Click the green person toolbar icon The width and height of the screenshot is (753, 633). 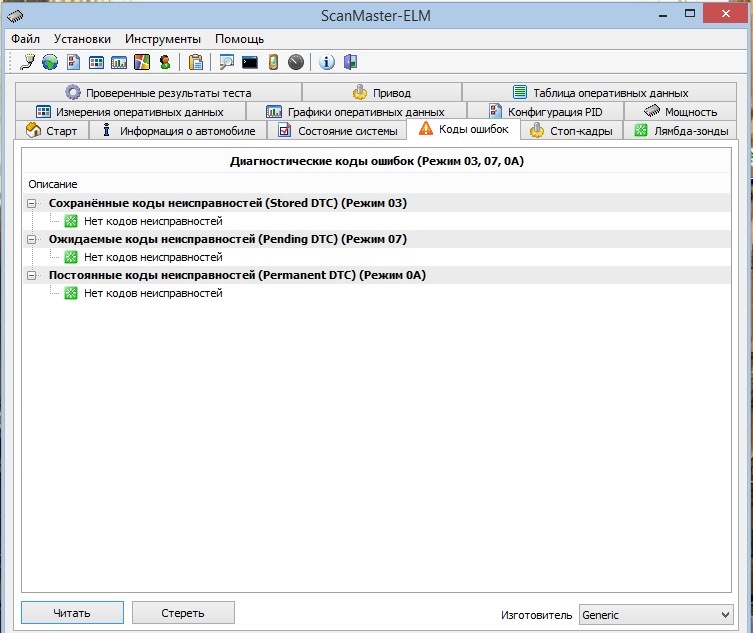pyautogui.click(x=165, y=62)
